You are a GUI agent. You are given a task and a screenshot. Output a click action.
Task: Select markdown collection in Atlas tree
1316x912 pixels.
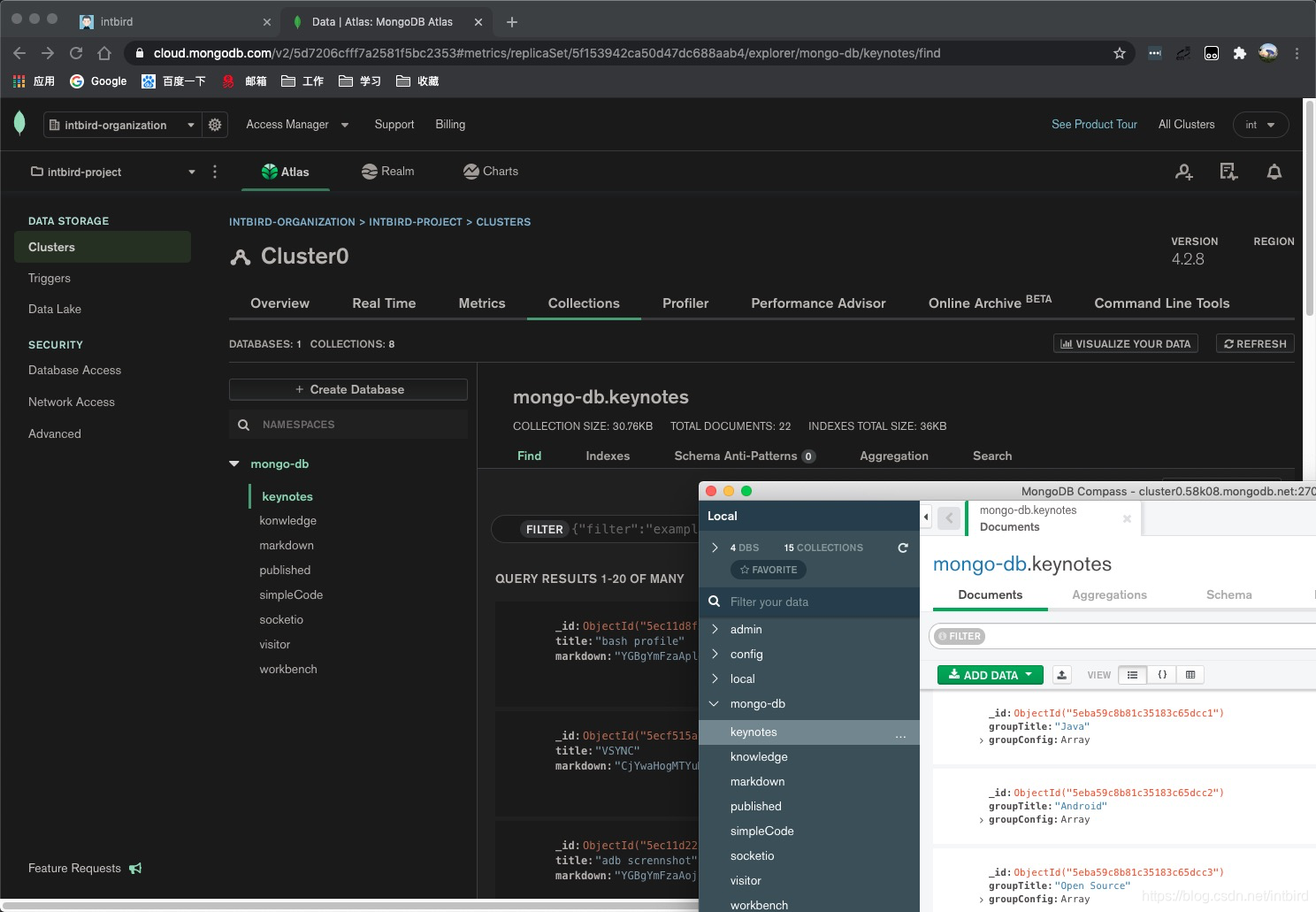[x=287, y=546]
